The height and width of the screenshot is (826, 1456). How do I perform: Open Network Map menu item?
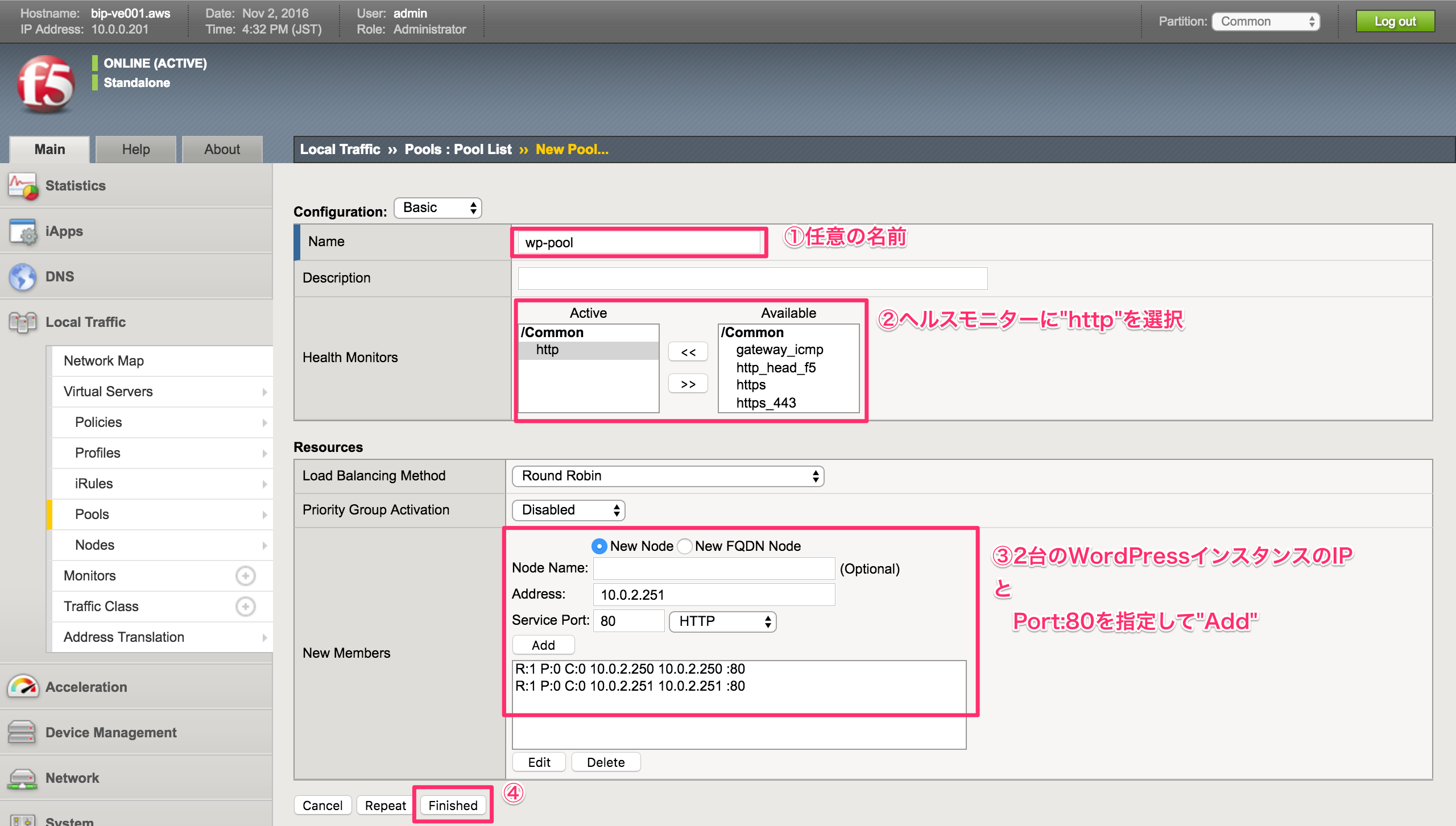[x=163, y=361]
